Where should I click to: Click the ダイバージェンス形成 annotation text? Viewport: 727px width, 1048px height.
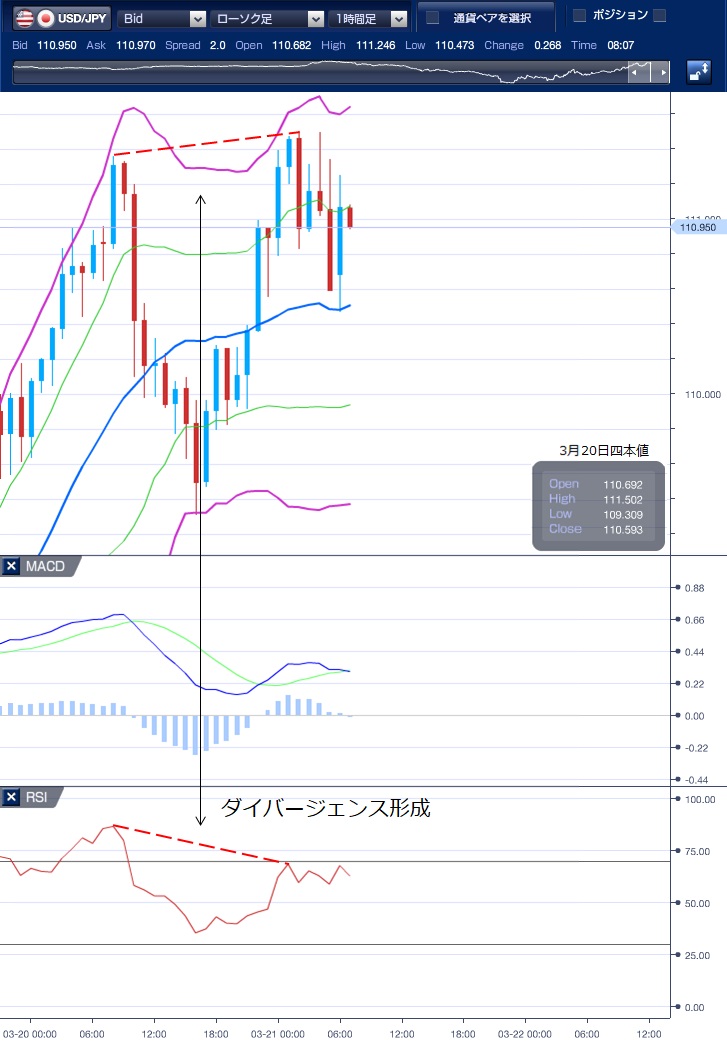(x=325, y=808)
